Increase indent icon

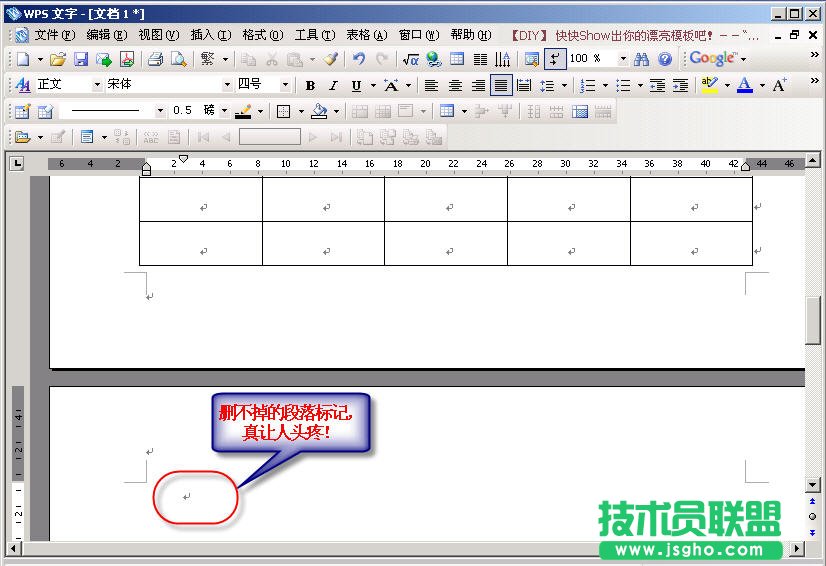(x=681, y=85)
